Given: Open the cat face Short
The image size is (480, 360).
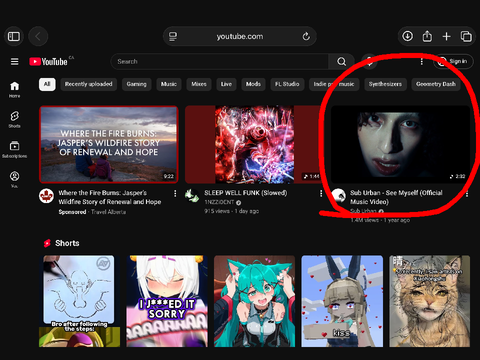Looking at the screenshot, I should tap(429, 301).
